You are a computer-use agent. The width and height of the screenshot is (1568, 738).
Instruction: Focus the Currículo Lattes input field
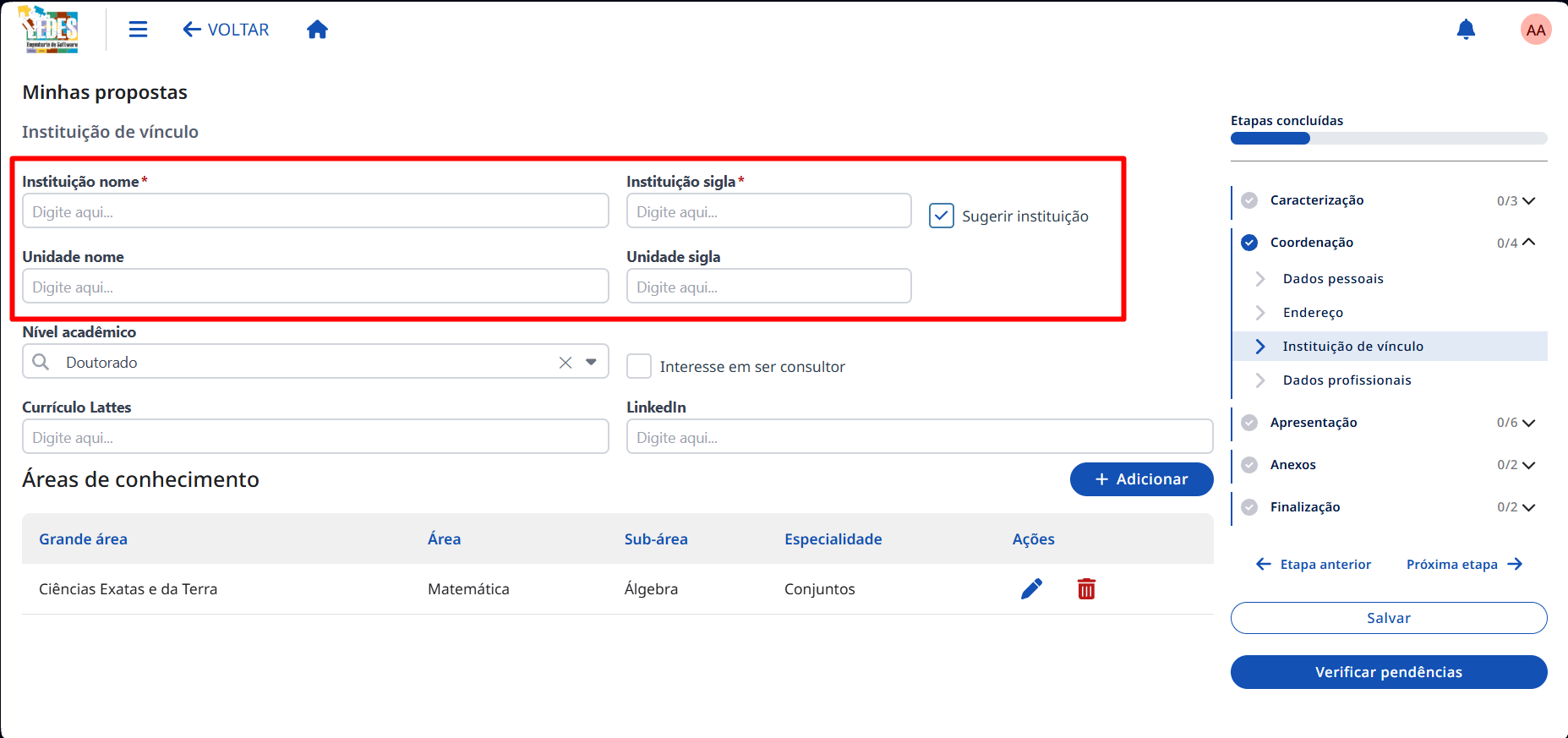tap(315, 437)
